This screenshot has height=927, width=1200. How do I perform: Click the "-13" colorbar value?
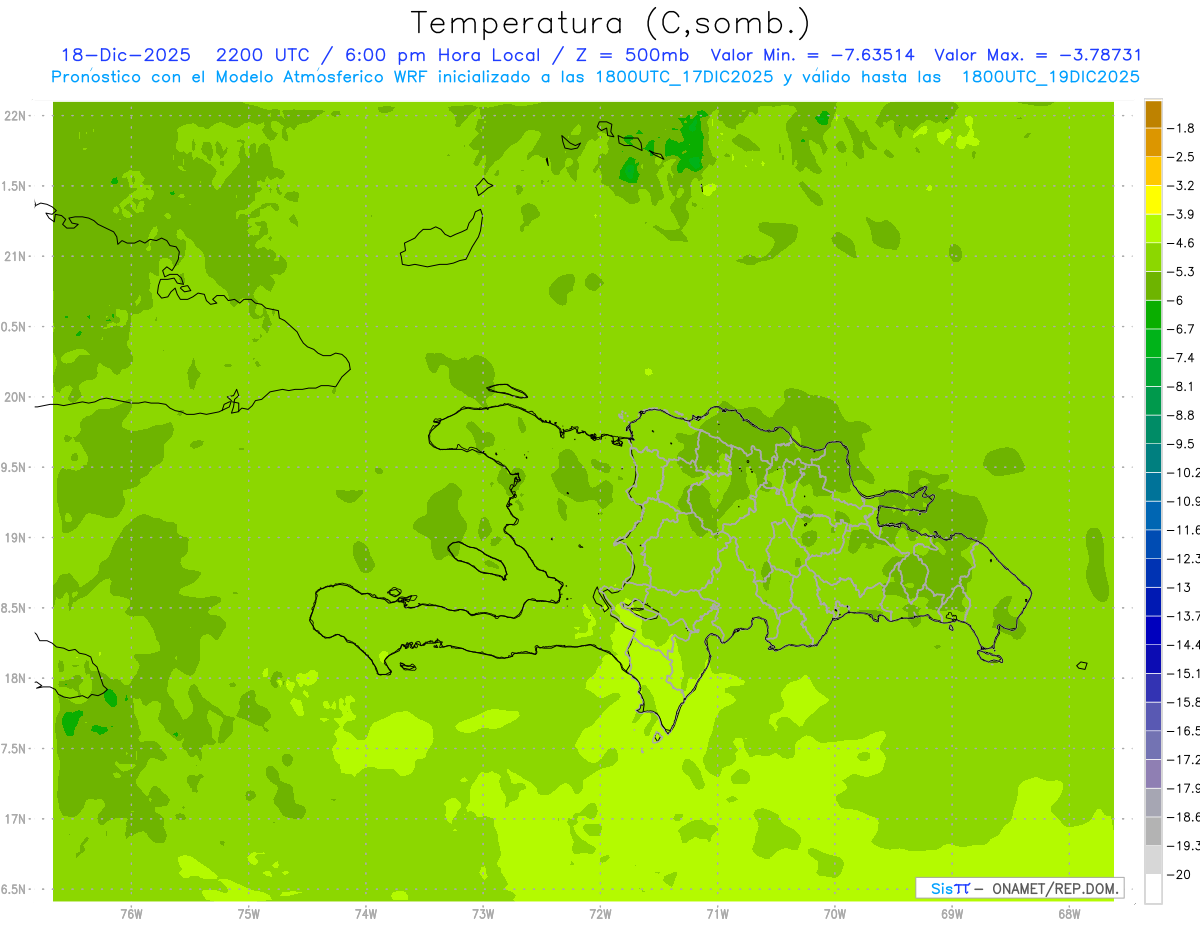(1180, 587)
